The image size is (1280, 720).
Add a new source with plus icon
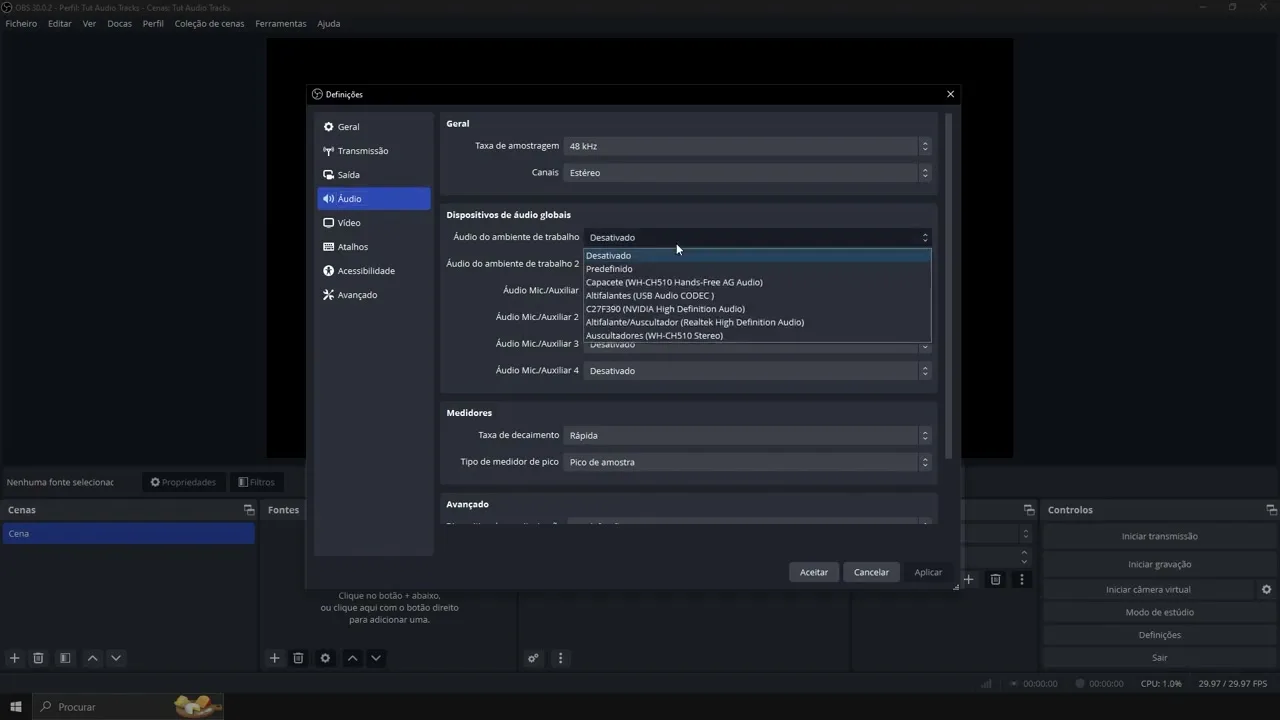pos(274,658)
